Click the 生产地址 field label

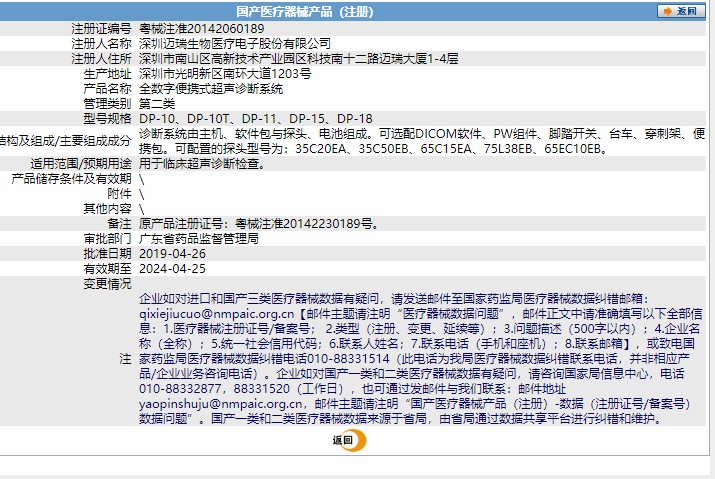point(107,74)
